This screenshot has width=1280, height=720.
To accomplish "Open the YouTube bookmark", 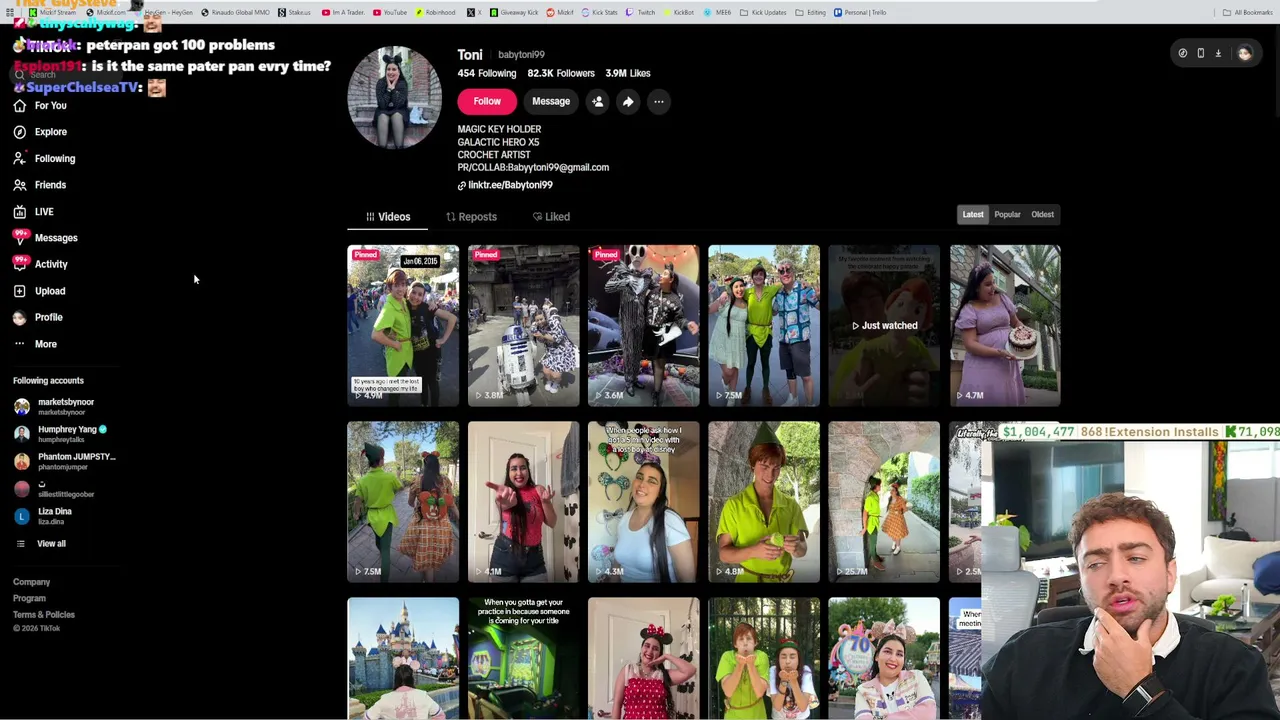I will (390, 12).
